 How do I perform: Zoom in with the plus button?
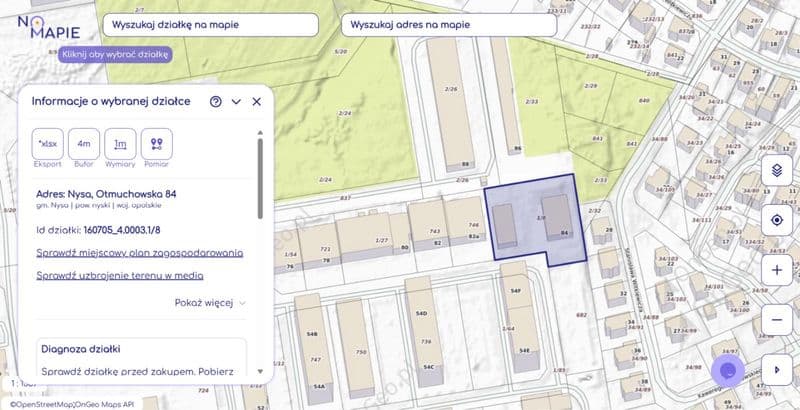777,270
